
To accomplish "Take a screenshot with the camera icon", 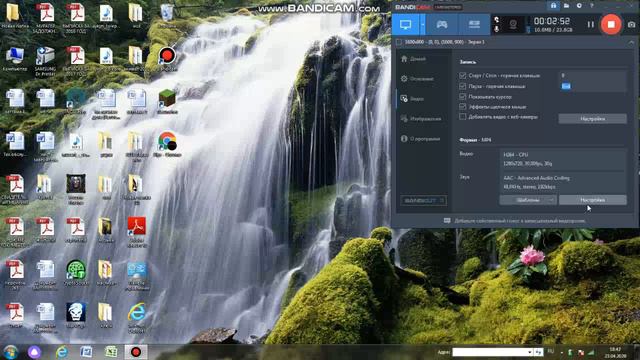I will coord(631,24).
